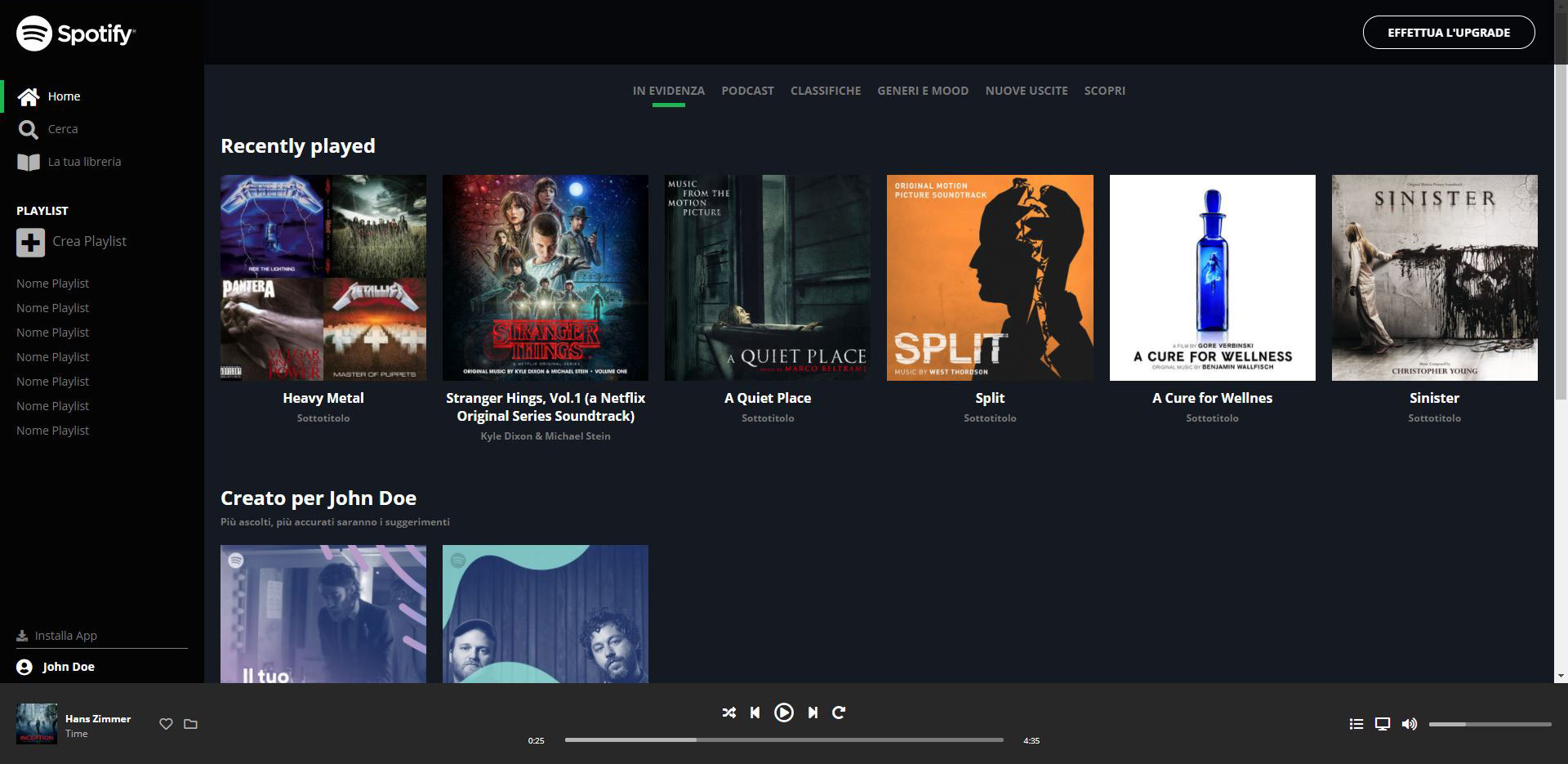Open La tua libreria
The width and height of the screenshot is (1568, 764).
coord(69,162)
